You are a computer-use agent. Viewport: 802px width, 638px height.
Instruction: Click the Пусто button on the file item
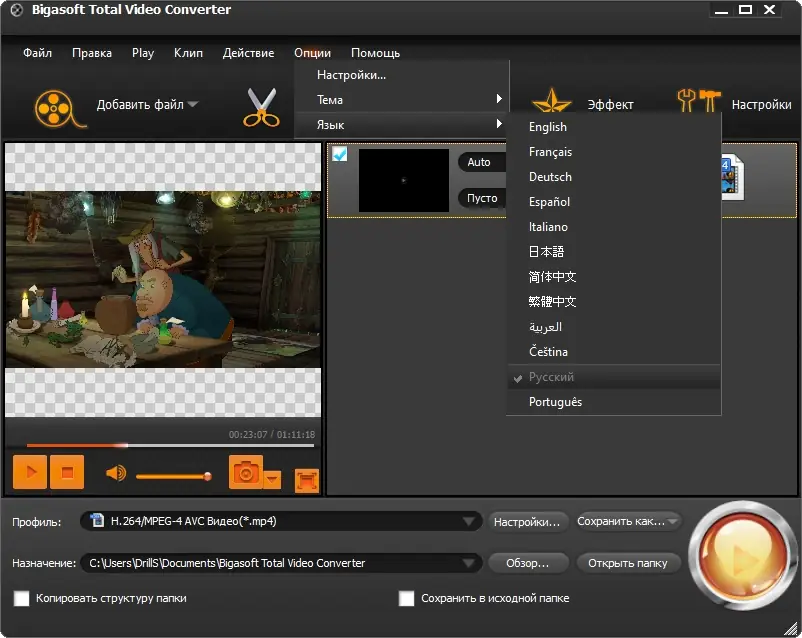tap(482, 198)
